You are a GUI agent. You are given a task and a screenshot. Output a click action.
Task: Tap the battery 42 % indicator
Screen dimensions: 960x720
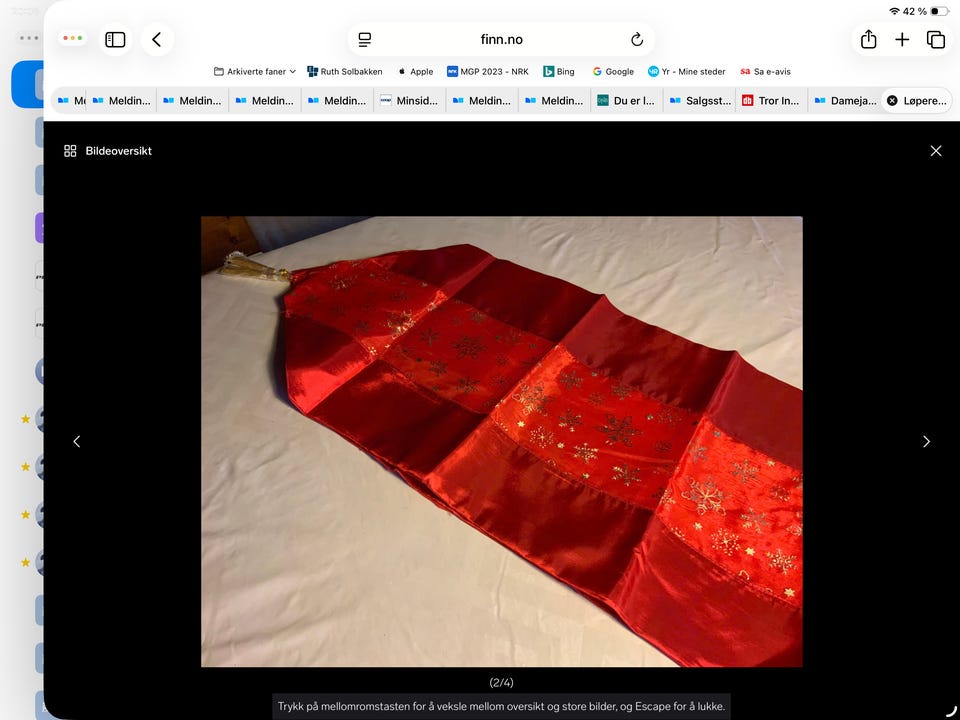point(924,11)
